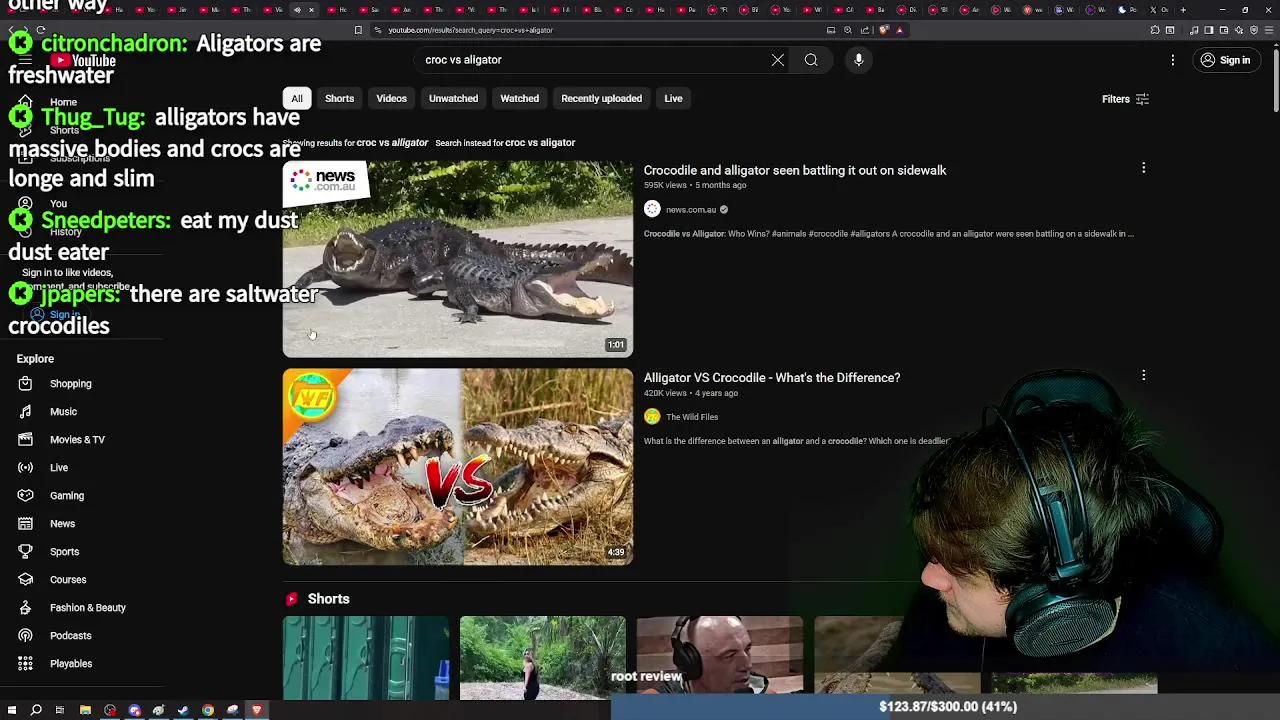Open the Brave Wallet icon
Viewport: 1280px width, 720px height.
1224,30
